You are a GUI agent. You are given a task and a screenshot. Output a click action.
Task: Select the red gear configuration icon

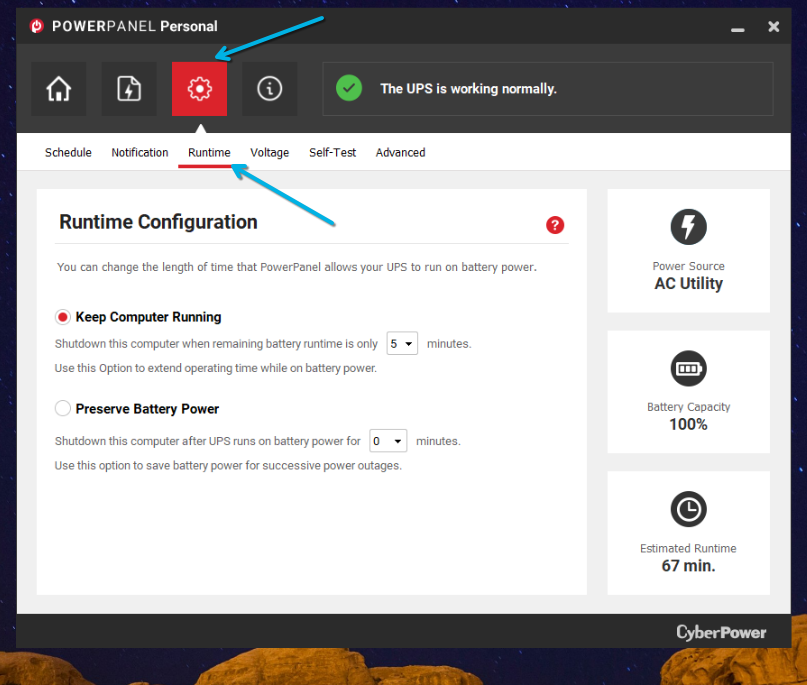click(x=199, y=89)
